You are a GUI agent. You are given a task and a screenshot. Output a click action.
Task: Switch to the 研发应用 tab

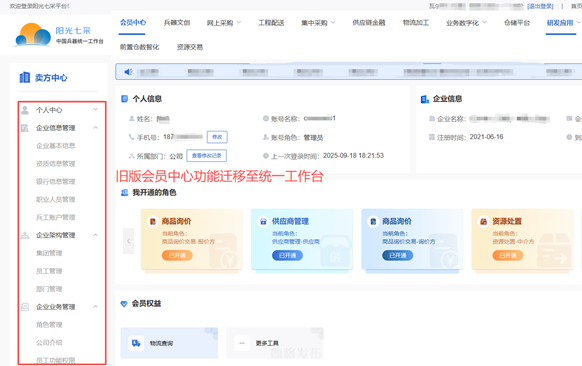tap(560, 23)
